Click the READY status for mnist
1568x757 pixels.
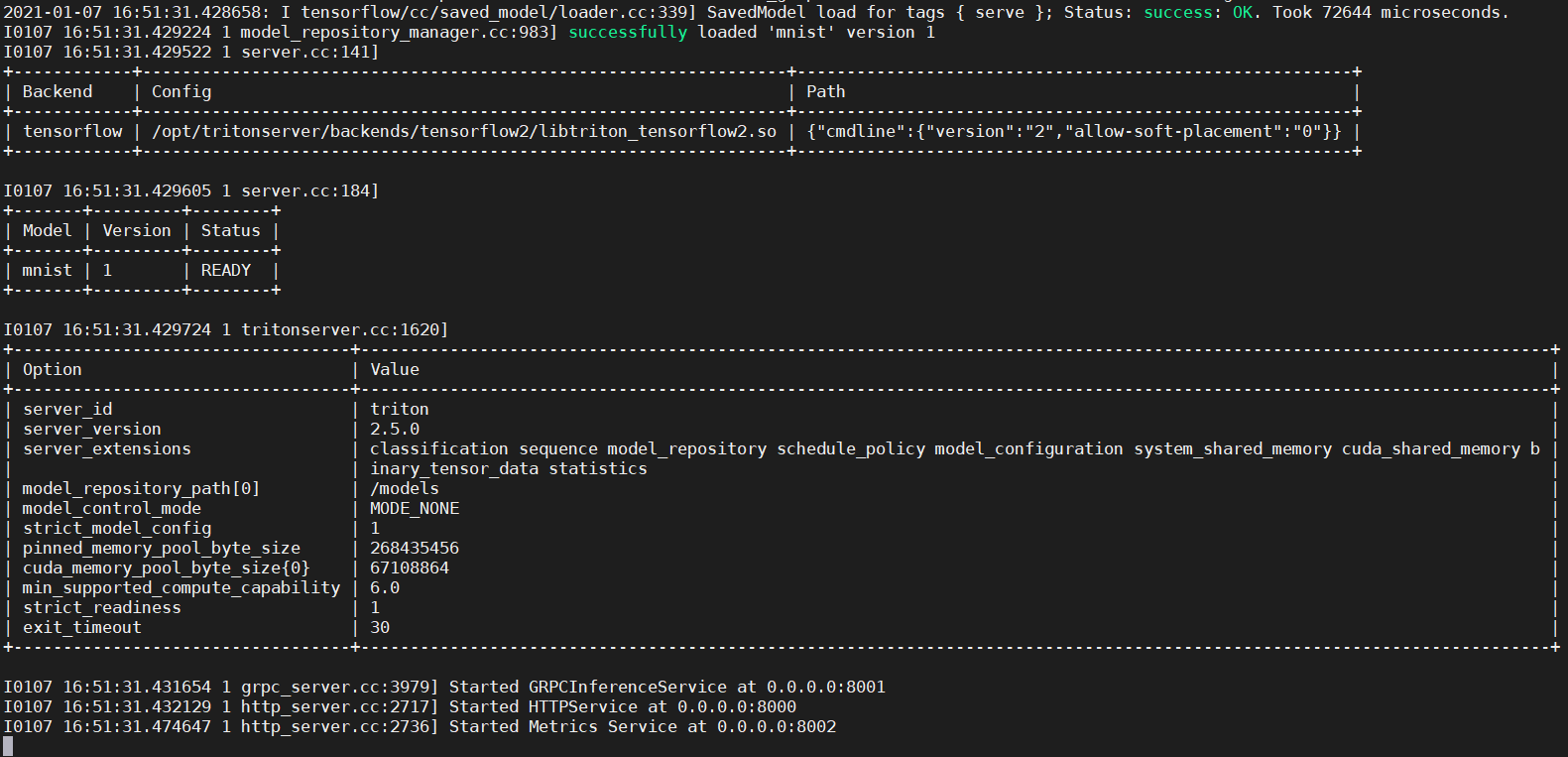pyautogui.click(x=226, y=270)
